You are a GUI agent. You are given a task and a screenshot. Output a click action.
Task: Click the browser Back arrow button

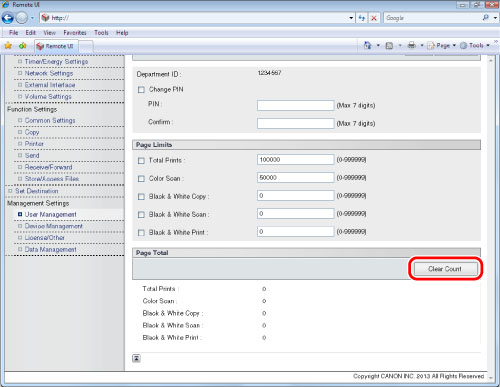coord(8,18)
